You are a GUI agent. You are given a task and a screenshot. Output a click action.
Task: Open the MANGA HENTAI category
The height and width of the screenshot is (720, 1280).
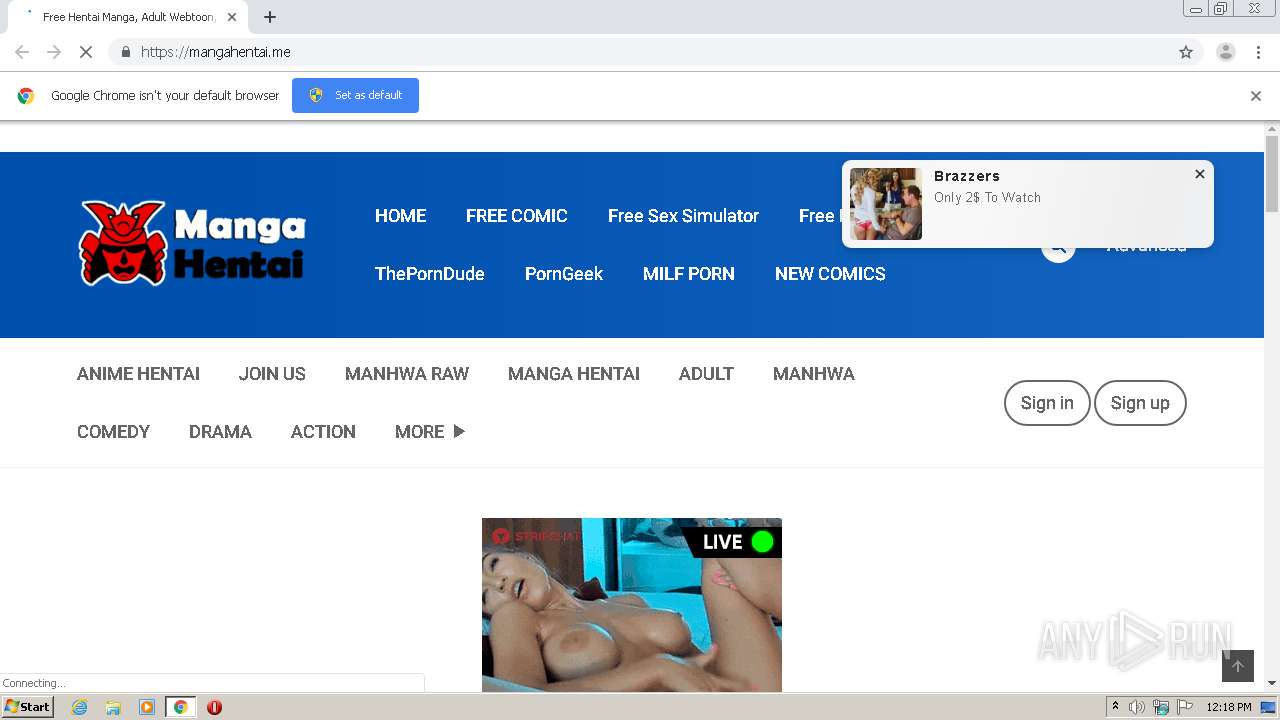point(574,374)
